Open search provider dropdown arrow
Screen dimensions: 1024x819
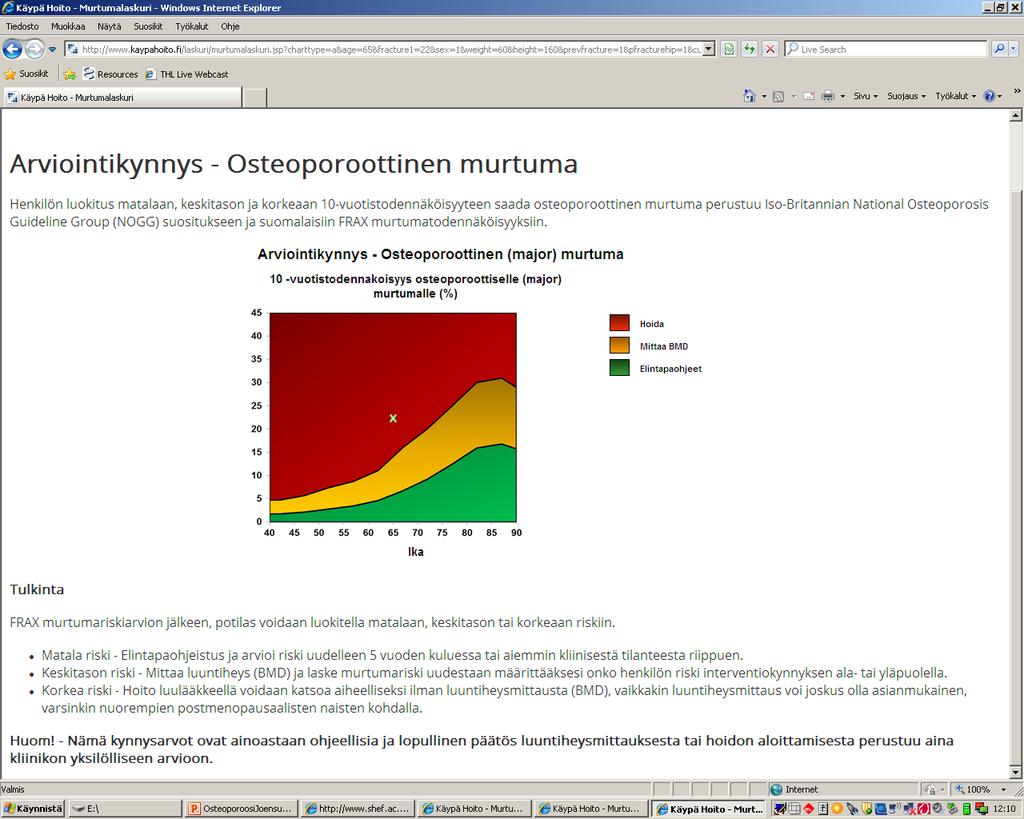tap(1014, 49)
